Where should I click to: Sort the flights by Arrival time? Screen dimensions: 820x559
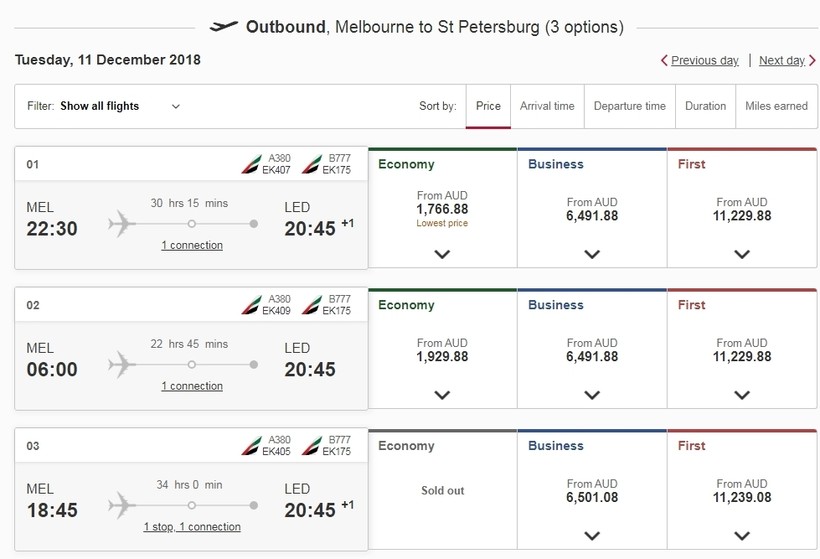pos(547,106)
